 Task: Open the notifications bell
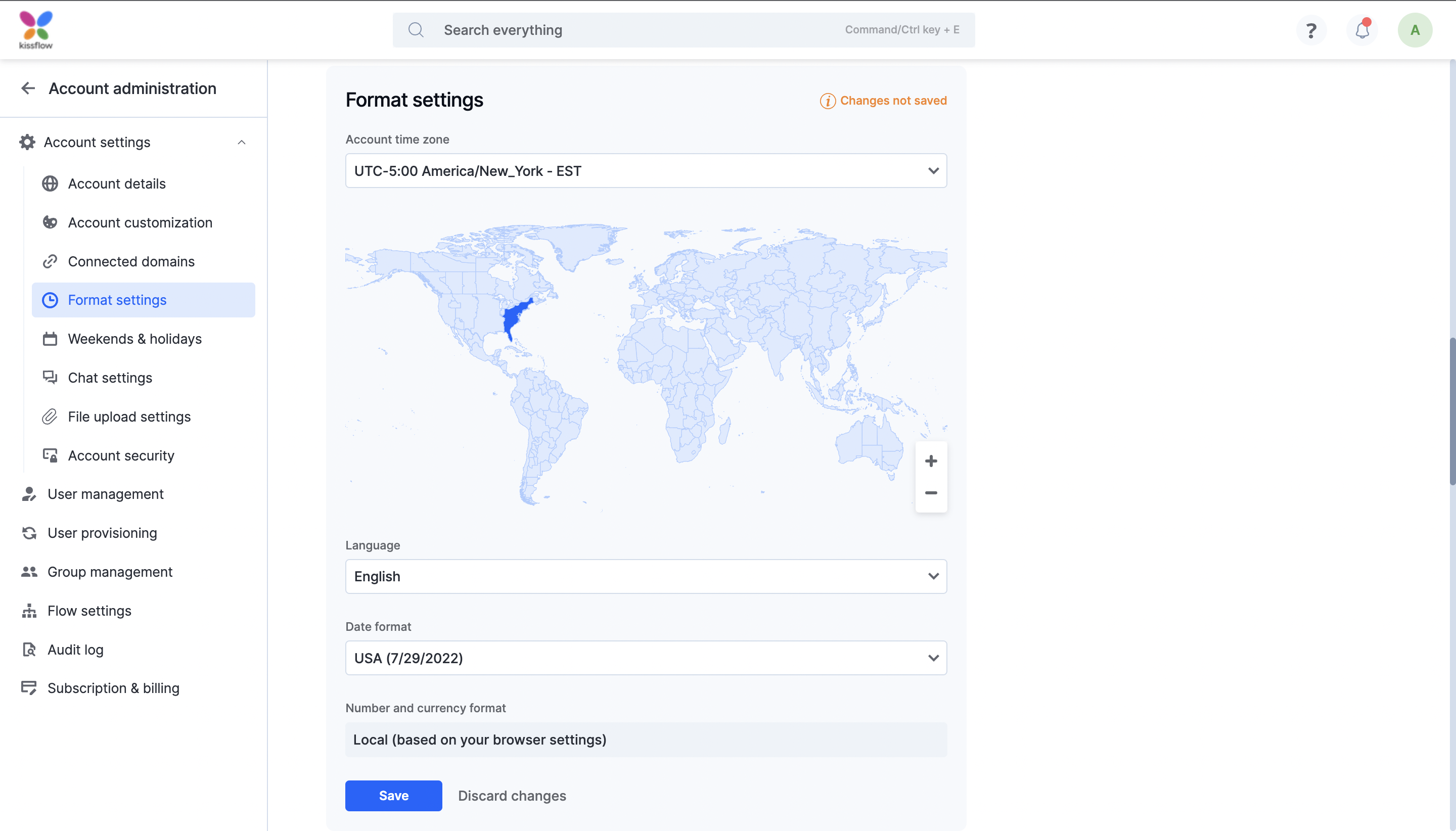coord(1362,30)
